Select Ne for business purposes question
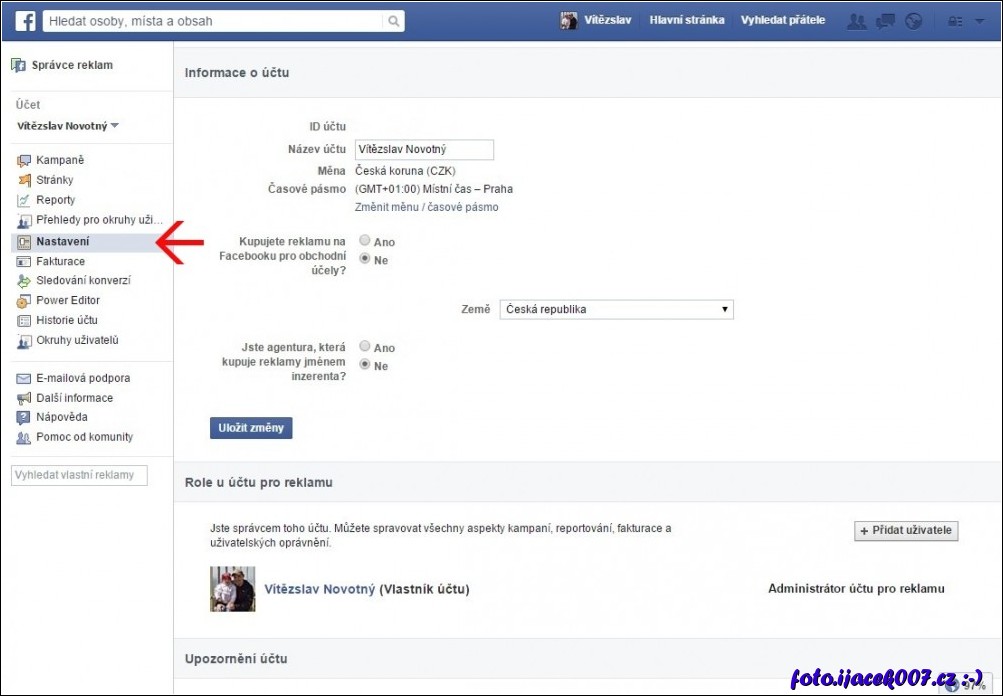Screen dimensions: 1003x696 [365, 259]
